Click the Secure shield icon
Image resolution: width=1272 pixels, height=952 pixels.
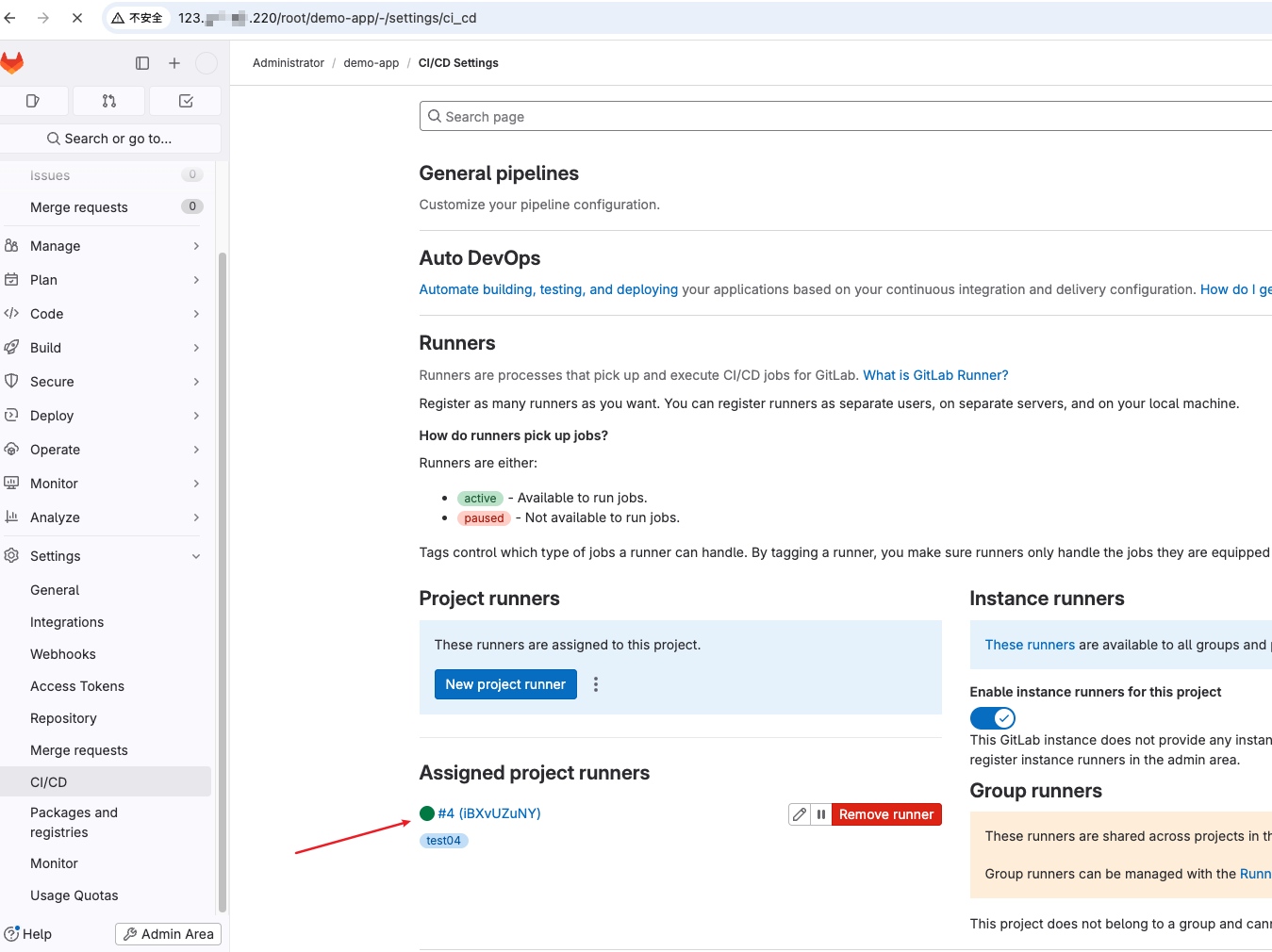(x=11, y=382)
